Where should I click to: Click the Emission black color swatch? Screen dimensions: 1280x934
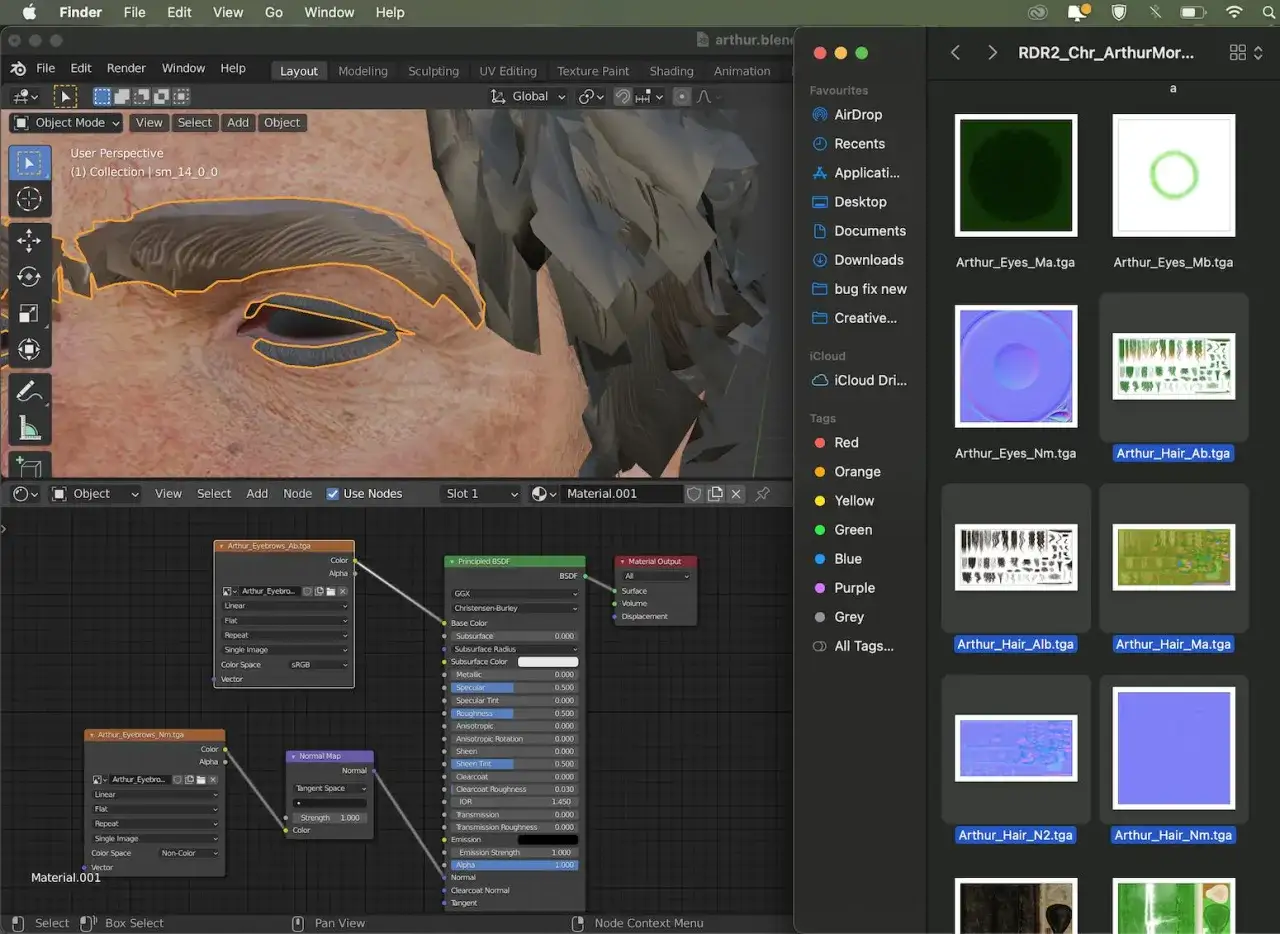(x=548, y=840)
